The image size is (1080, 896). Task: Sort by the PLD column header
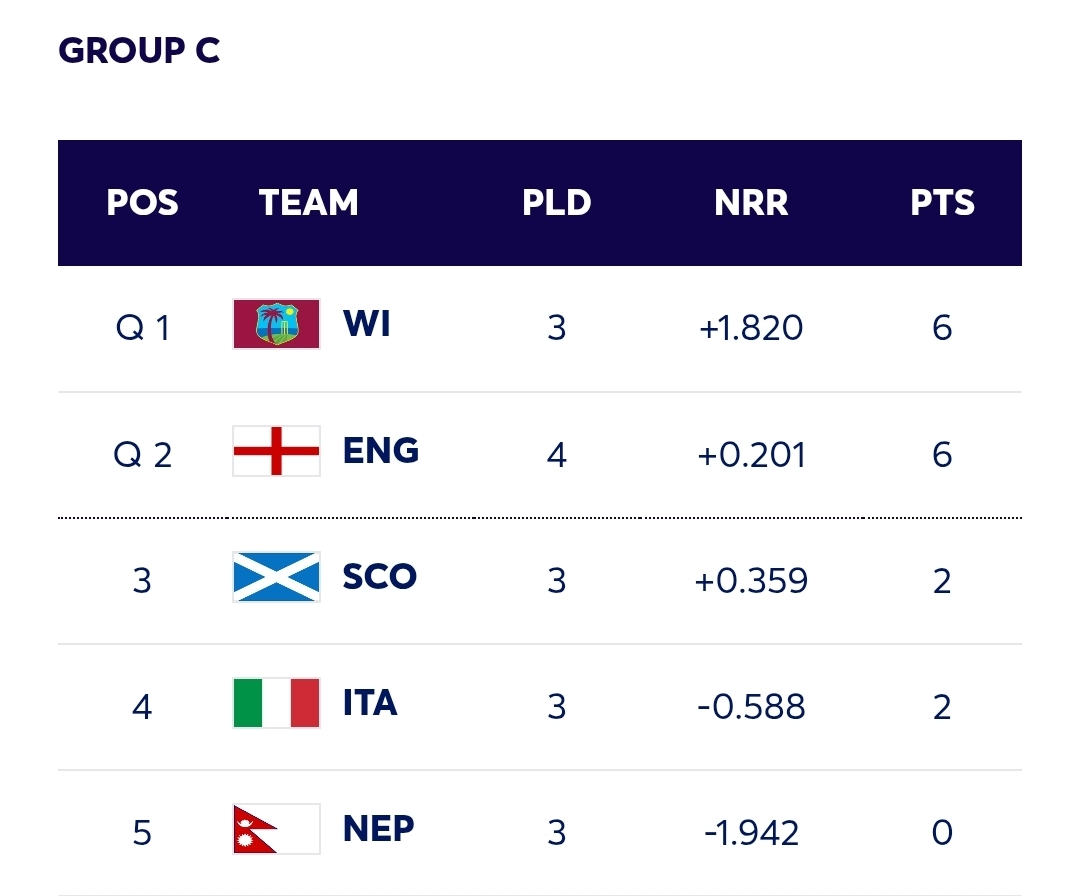pos(556,203)
